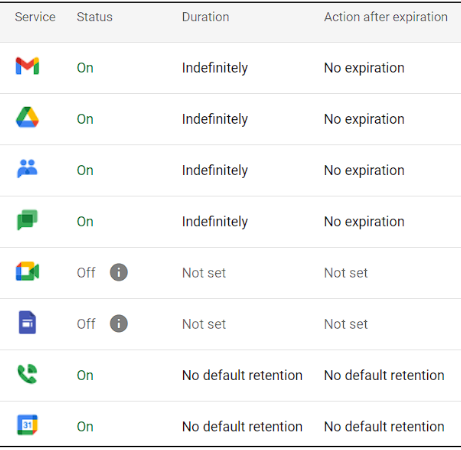Click the Gmail service icon
This screenshot has height=450, width=461.
27,66
